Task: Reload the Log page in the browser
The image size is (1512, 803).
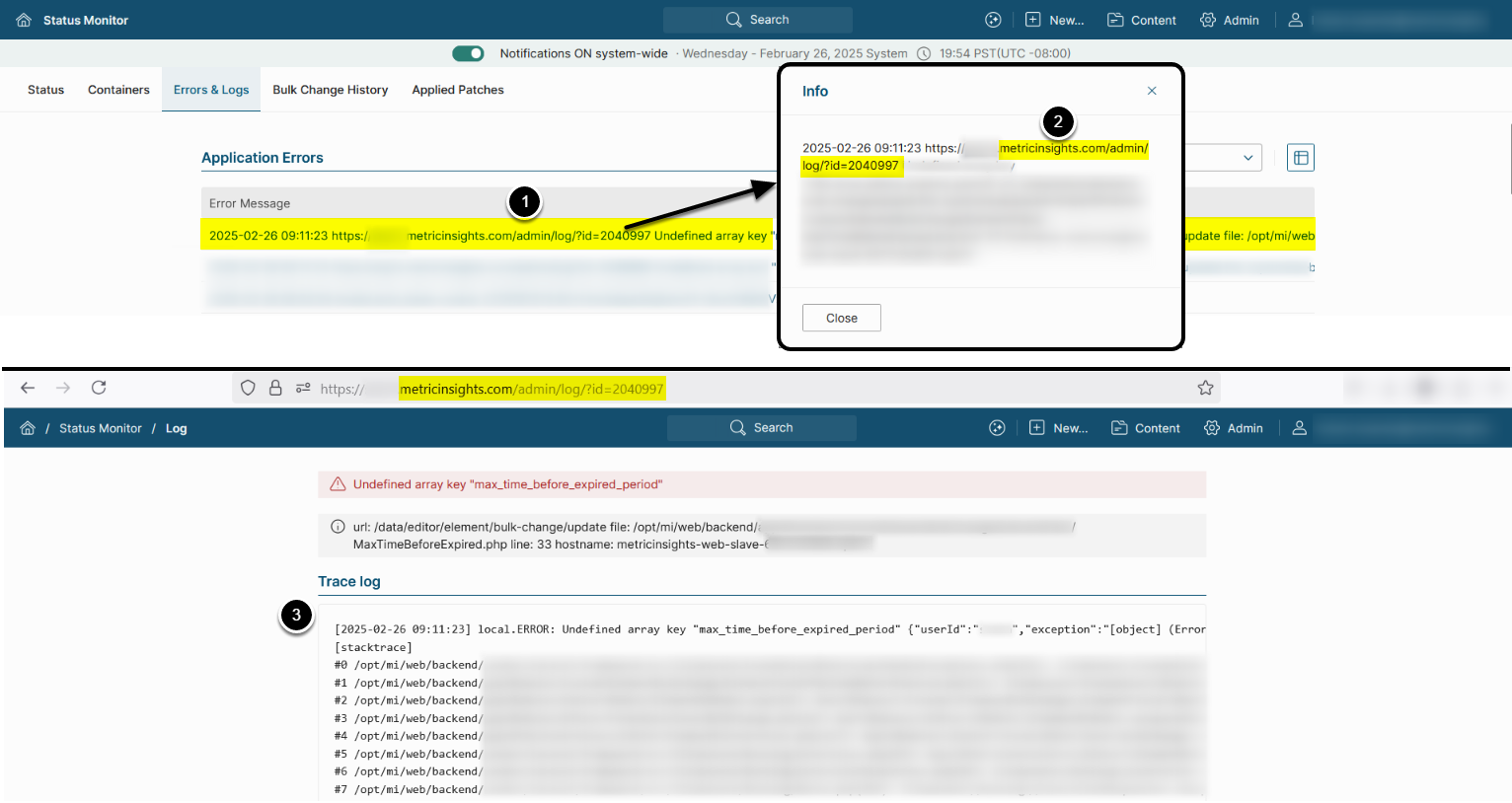Action: pos(99,388)
